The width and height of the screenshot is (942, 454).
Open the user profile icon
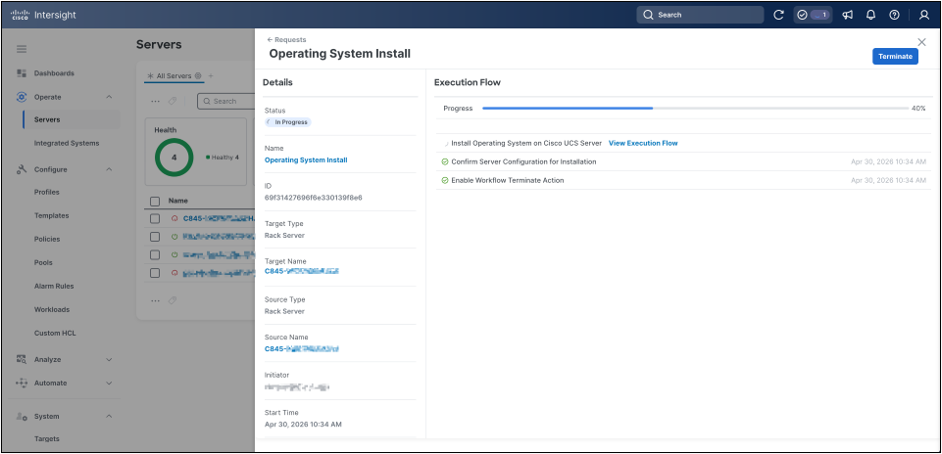[924, 15]
